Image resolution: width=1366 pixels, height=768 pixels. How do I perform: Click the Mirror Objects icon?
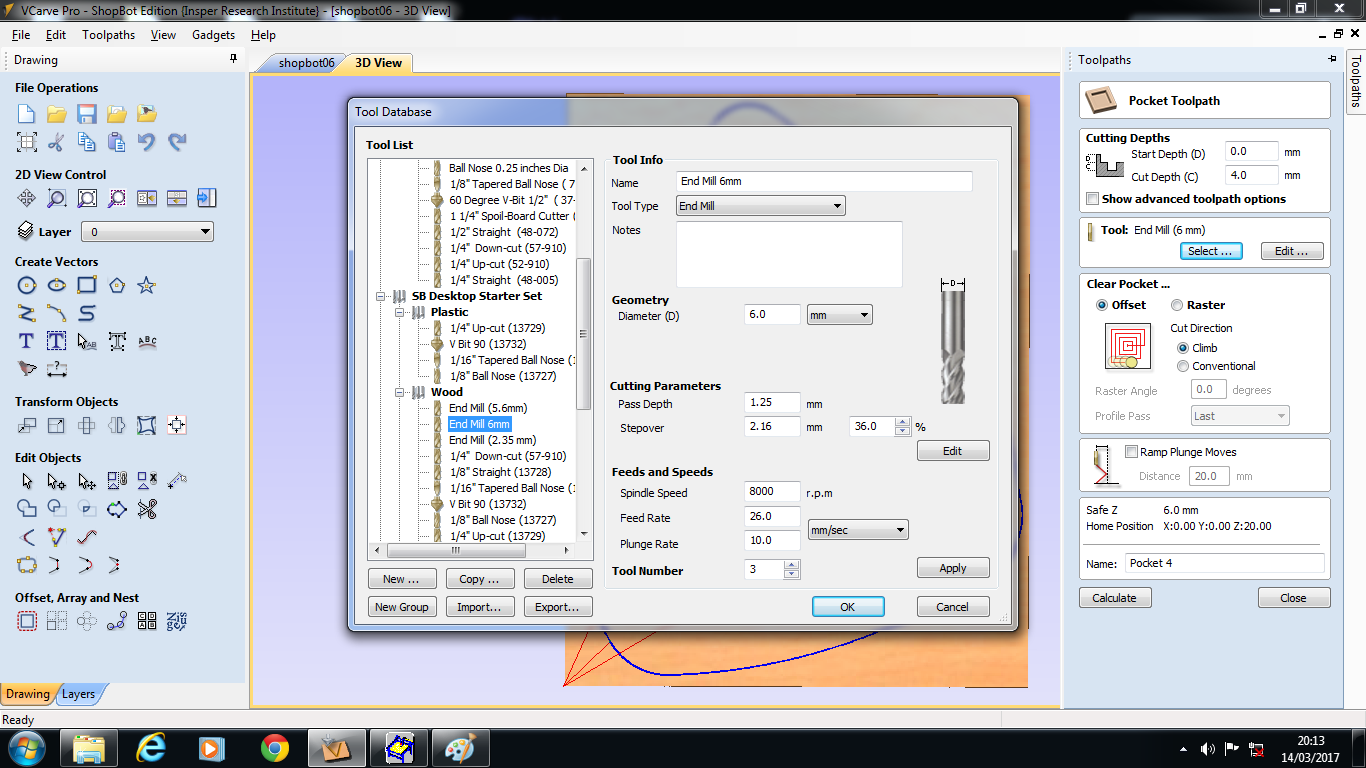[117, 426]
